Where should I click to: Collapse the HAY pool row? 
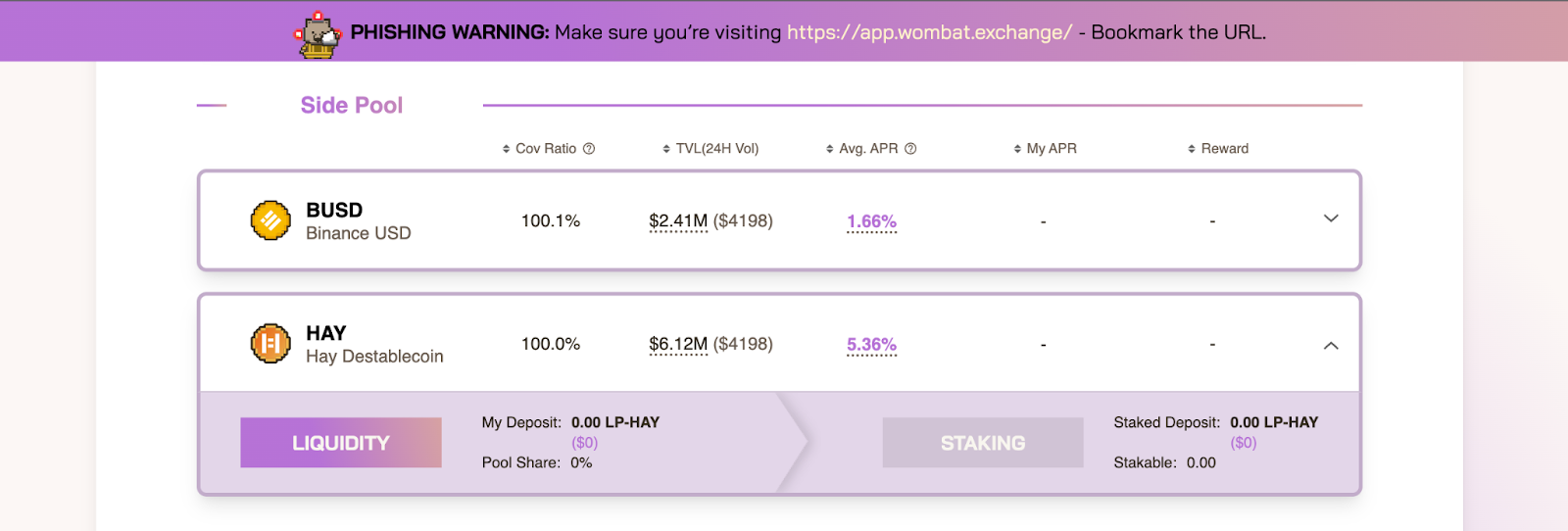1331,345
